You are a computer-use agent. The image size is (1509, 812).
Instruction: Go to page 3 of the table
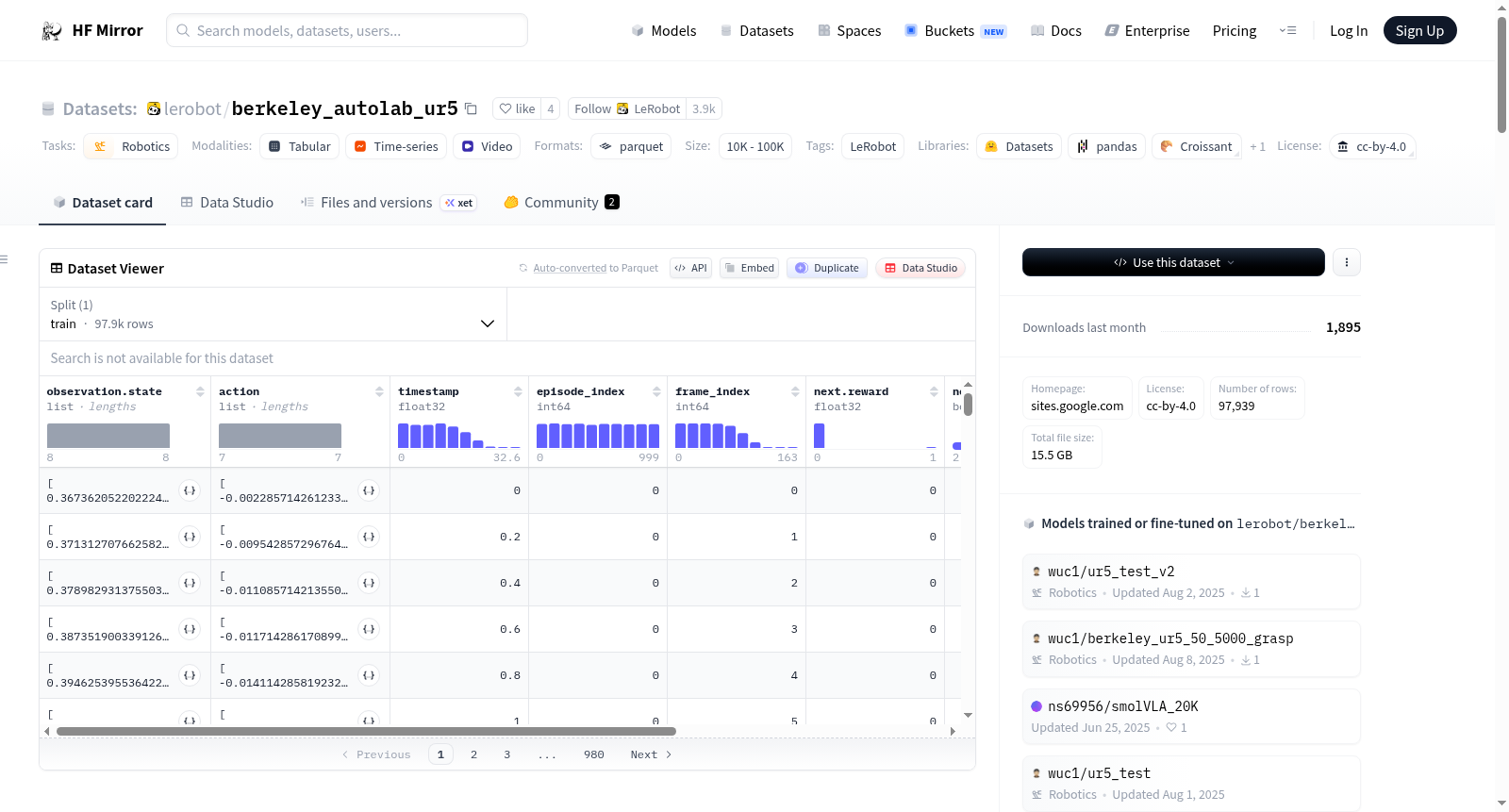507,754
